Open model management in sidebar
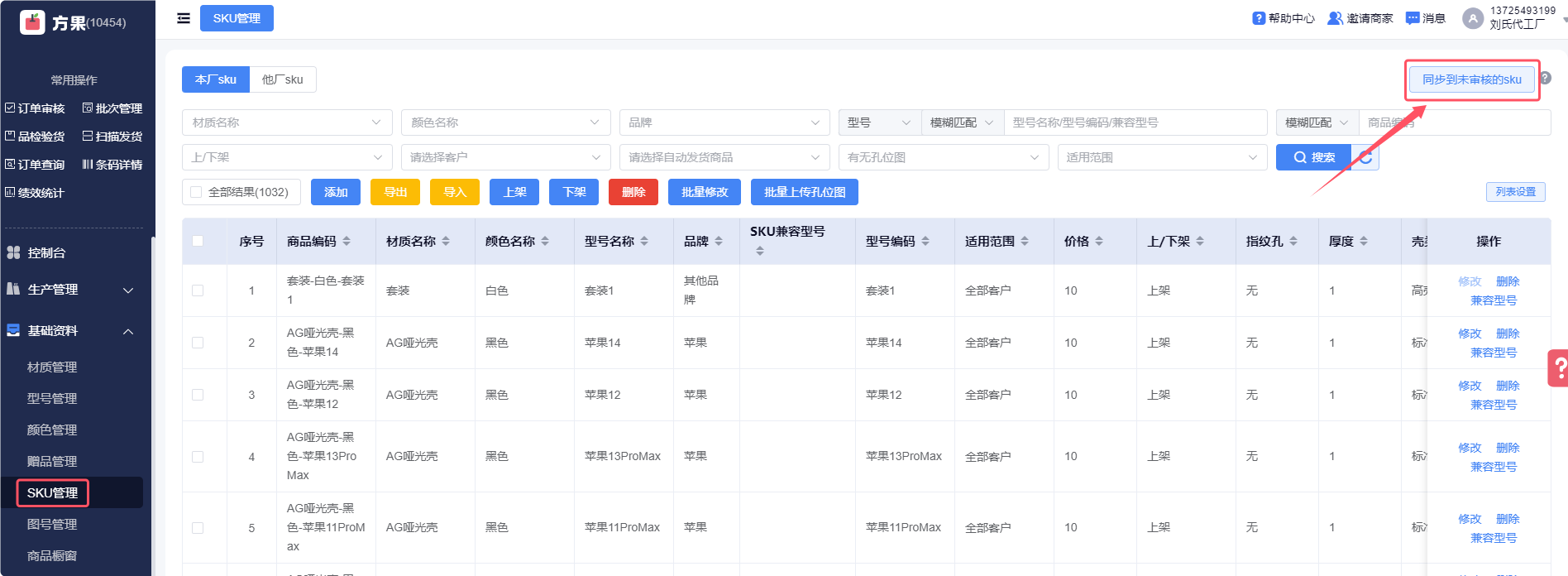The height and width of the screenshot is (576, 1568). (52, 398)
